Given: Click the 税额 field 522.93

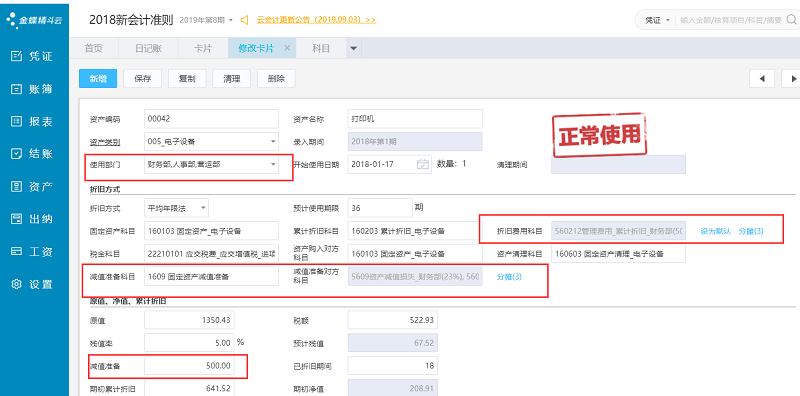Looking at the screenshot, I should click(x=392, y=320).
